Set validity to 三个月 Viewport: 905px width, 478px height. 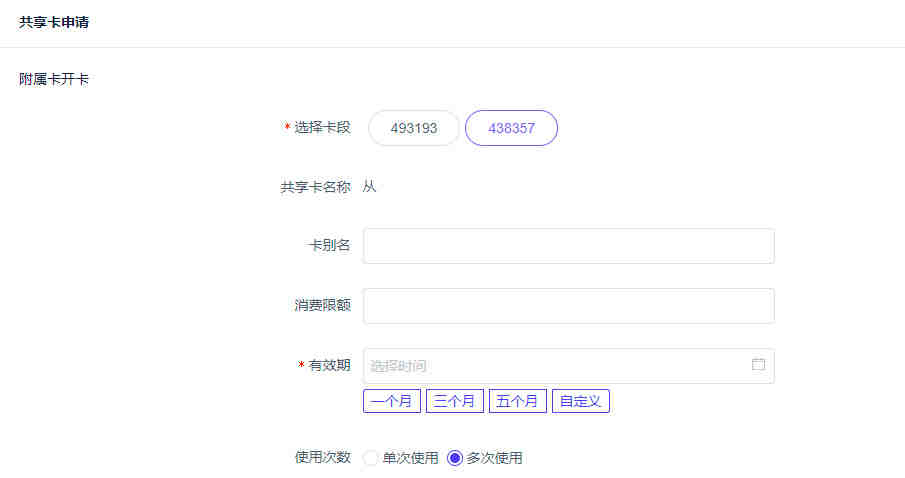tap(454, 401)
